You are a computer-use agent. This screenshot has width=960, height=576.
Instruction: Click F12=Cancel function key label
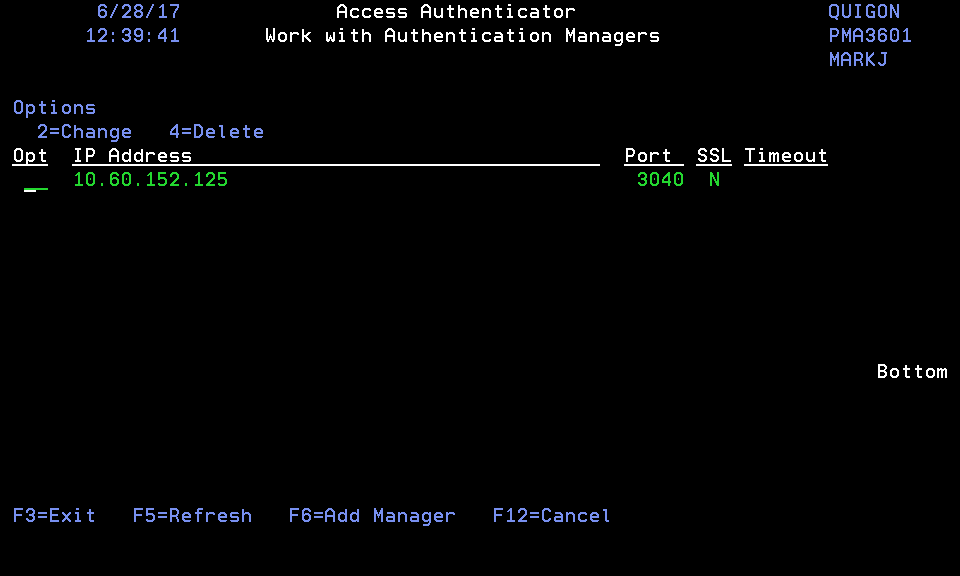pos(551,516)
